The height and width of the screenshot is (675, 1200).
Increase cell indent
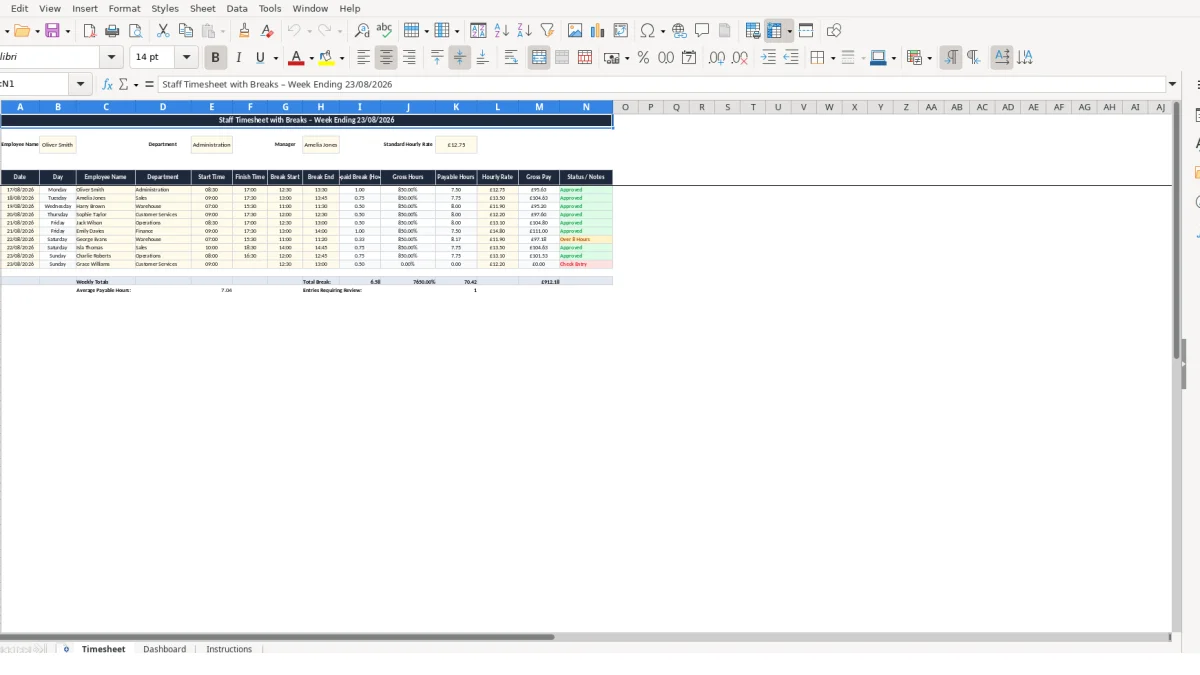[768, 58]
